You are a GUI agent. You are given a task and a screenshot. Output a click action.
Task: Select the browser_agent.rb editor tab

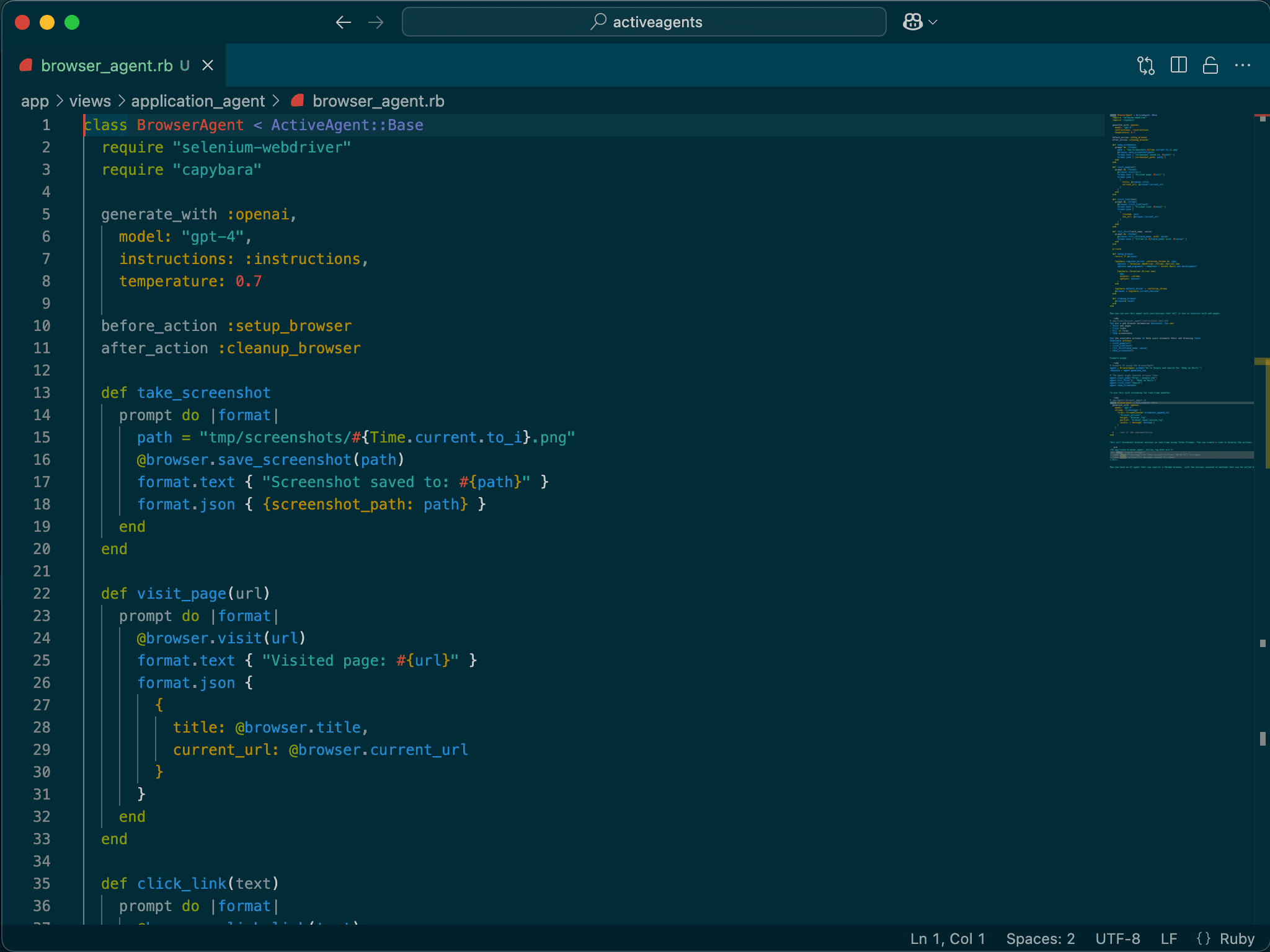pos(114,65)
